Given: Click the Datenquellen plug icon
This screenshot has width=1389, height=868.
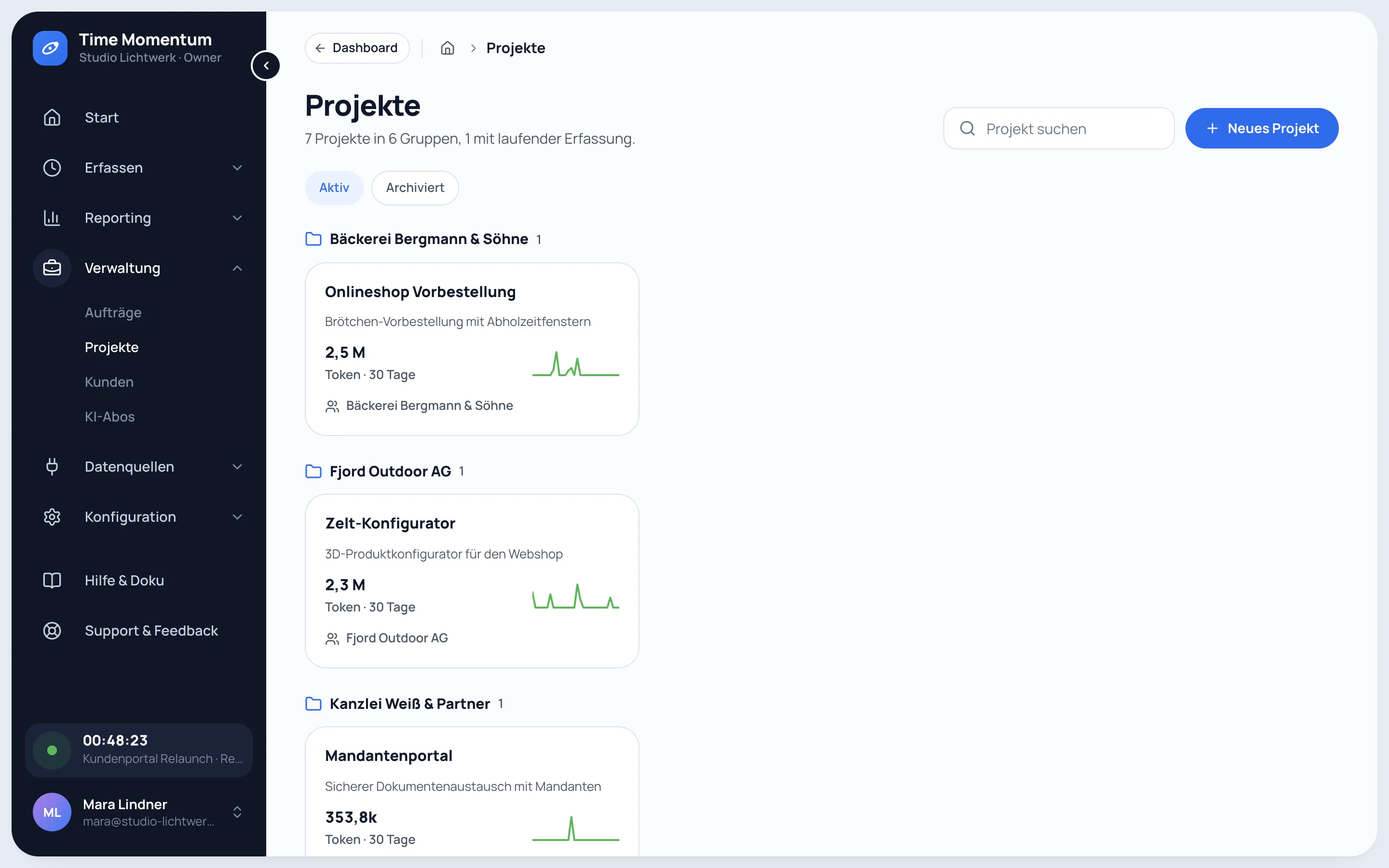Looking at the screenshot, I should 52,467.
